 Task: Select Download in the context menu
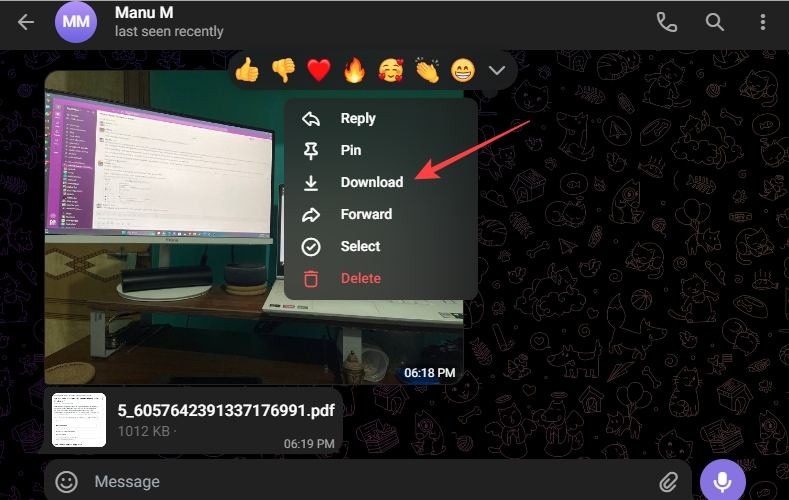371,182
